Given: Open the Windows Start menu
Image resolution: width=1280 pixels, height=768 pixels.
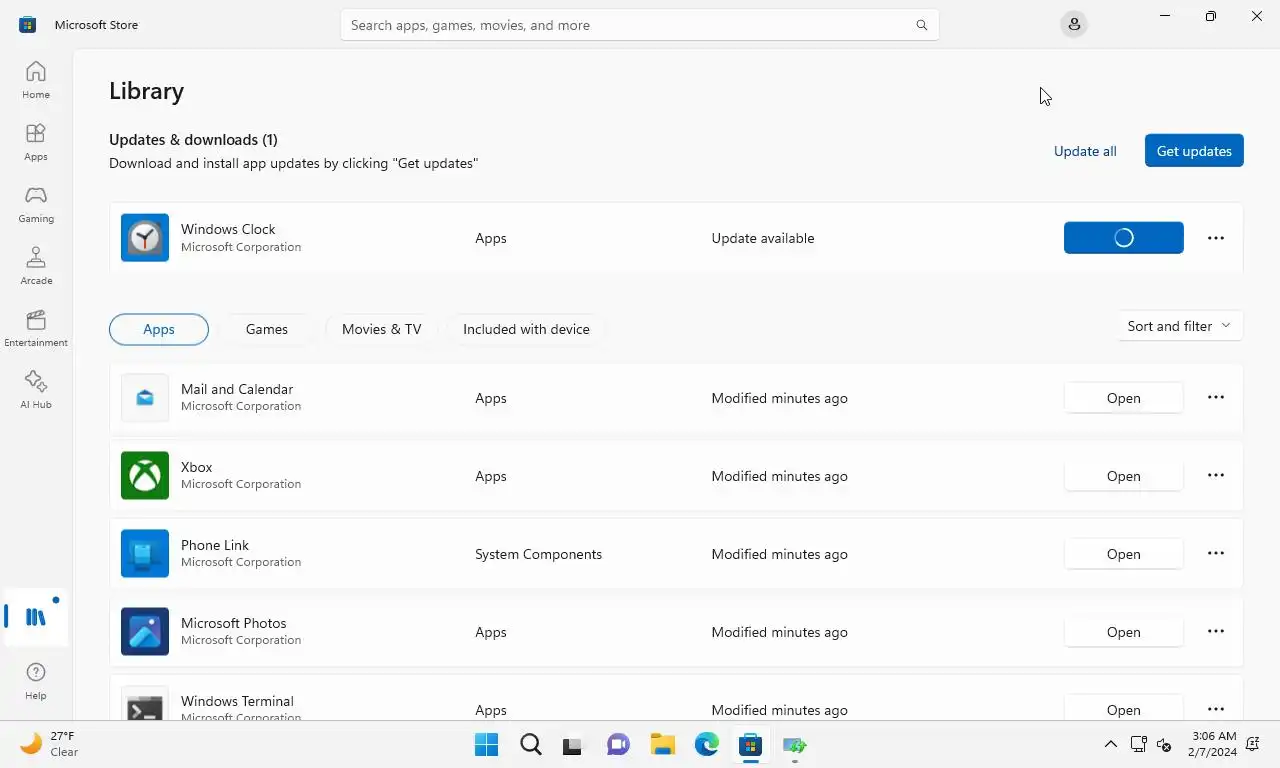Looking at the screenshot, I should click(x=487, y=745).
